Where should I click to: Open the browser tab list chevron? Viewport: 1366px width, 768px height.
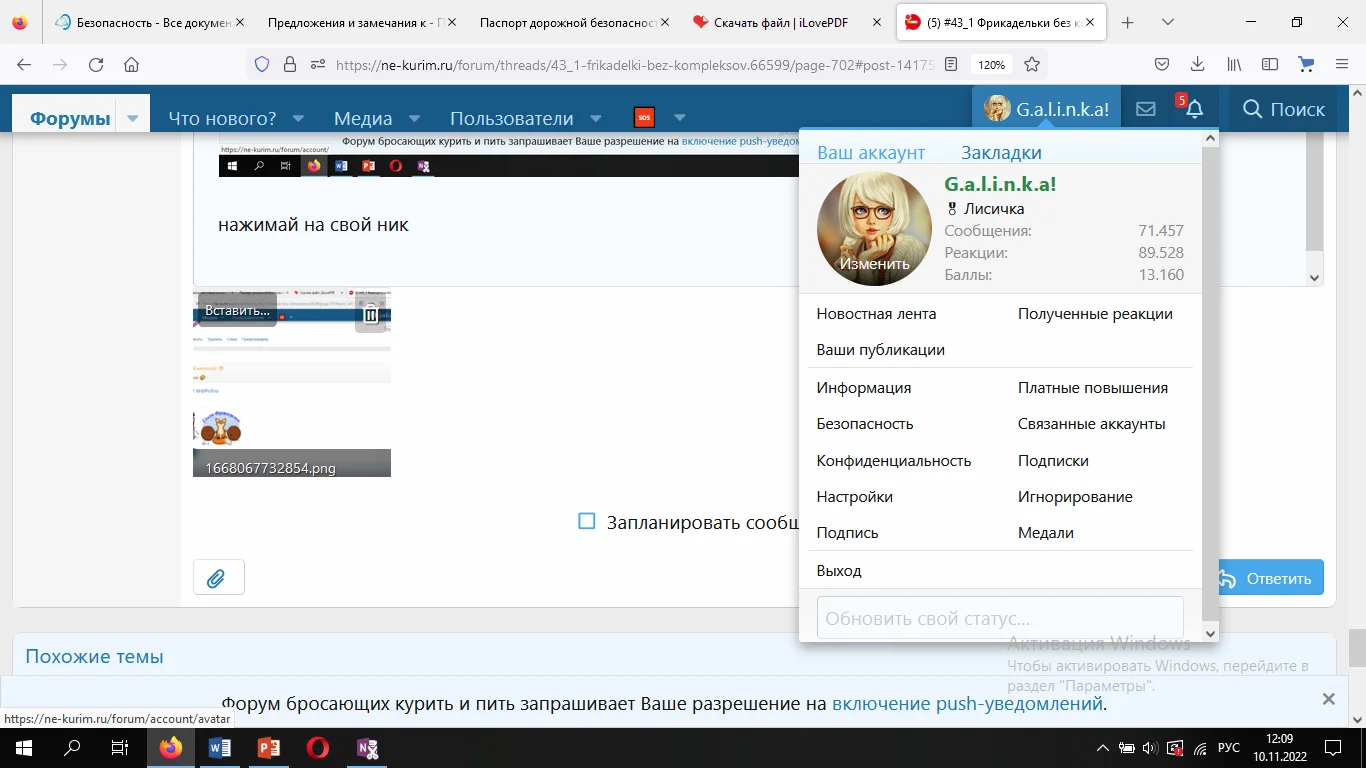click(x=1168, y=21)
